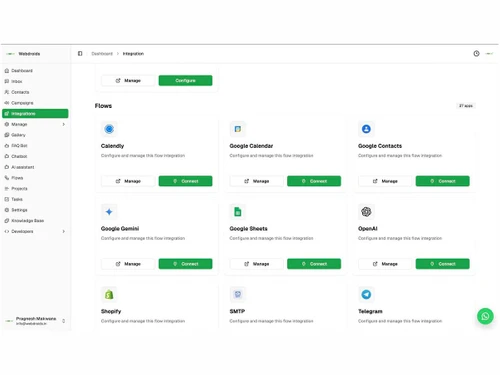Click the Telegram paper plane icon
The height and width of the screenshot is (375, 500).
[366, 294]
